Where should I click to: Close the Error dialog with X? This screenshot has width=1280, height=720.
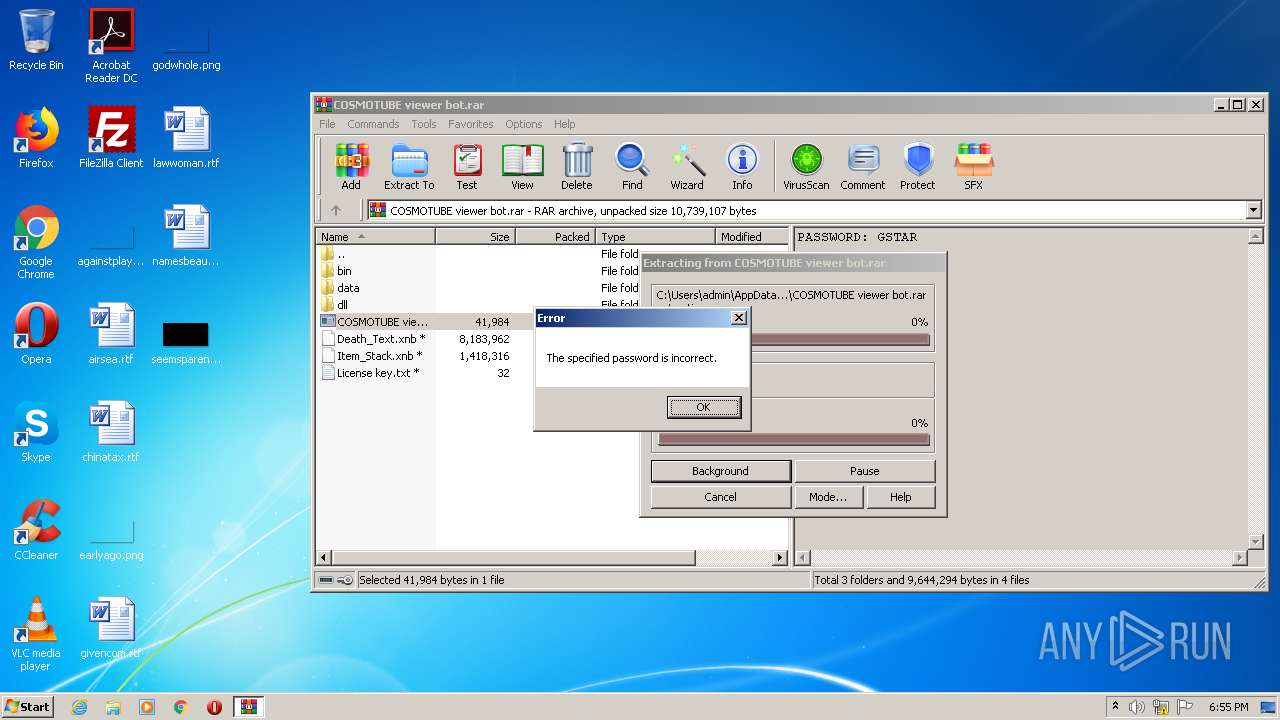pyautogui.click(x=738, y=318)
